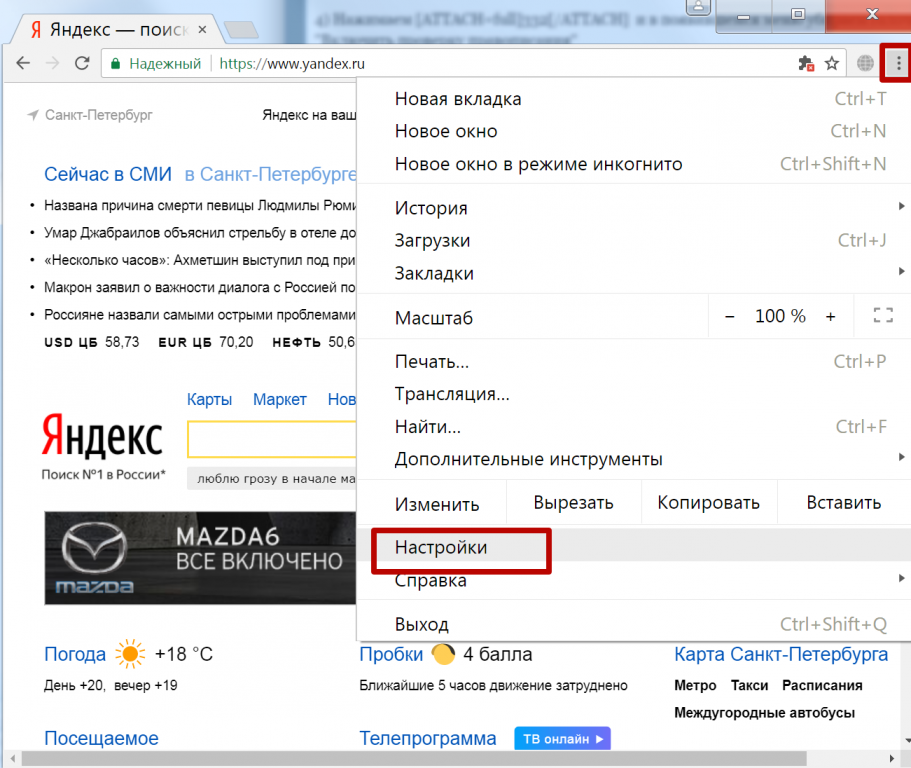Image resolution: width=911 pixels, height=768 pixels.
Task: Click the Yandex search input box
Action: point(272,439)
